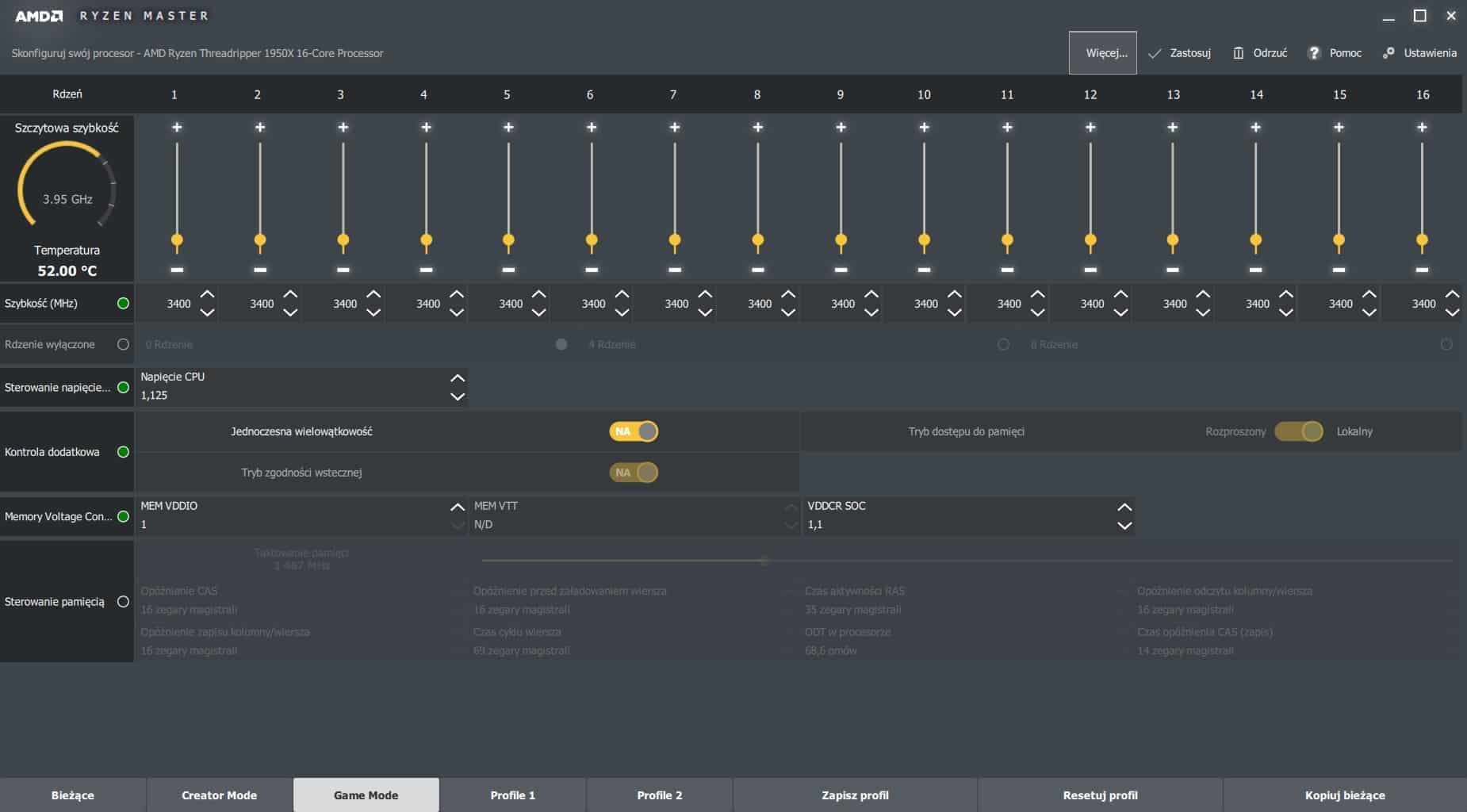Screen dimensions: 1467x812
Task: Click the Ustawienia gear icon
Action: (x=1388, y=53)
